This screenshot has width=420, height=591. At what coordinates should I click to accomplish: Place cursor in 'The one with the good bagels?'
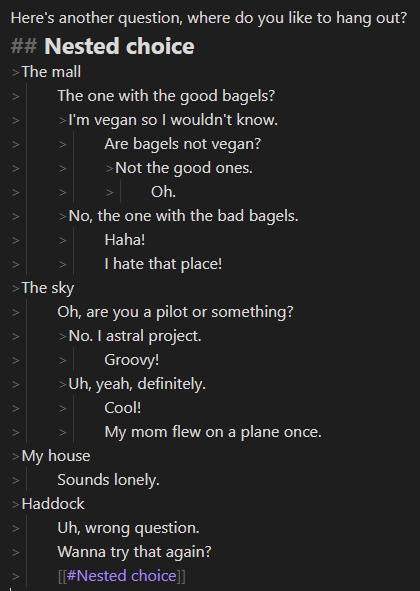point(166,96)
